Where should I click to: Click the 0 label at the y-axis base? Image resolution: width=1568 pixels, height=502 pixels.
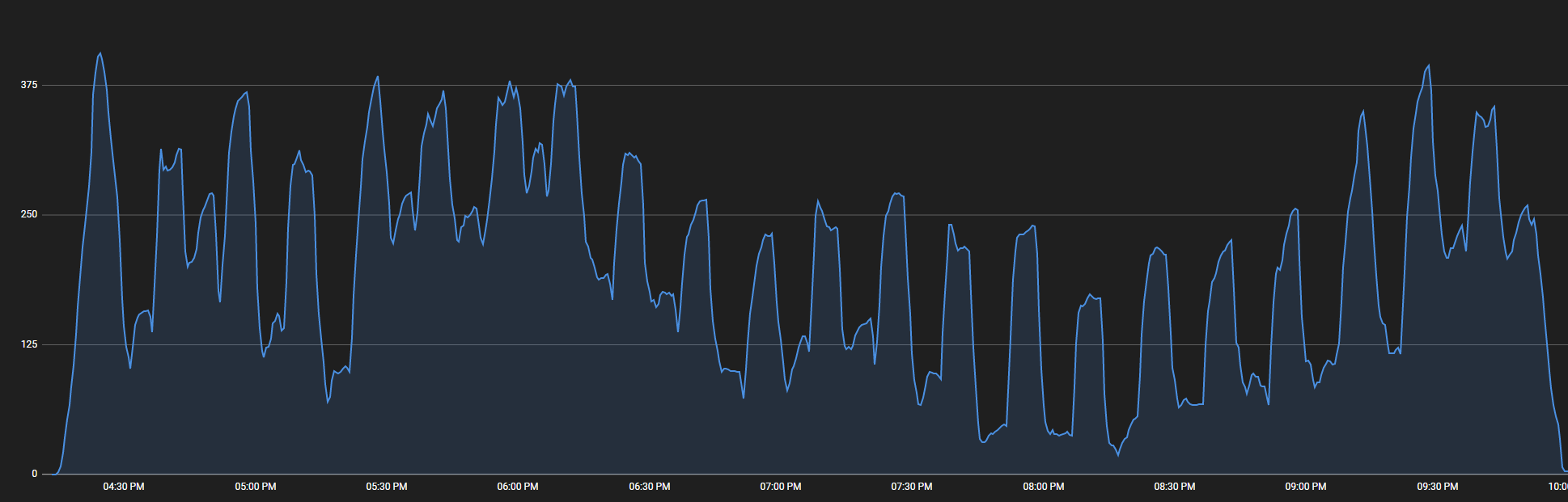[34, 474]
